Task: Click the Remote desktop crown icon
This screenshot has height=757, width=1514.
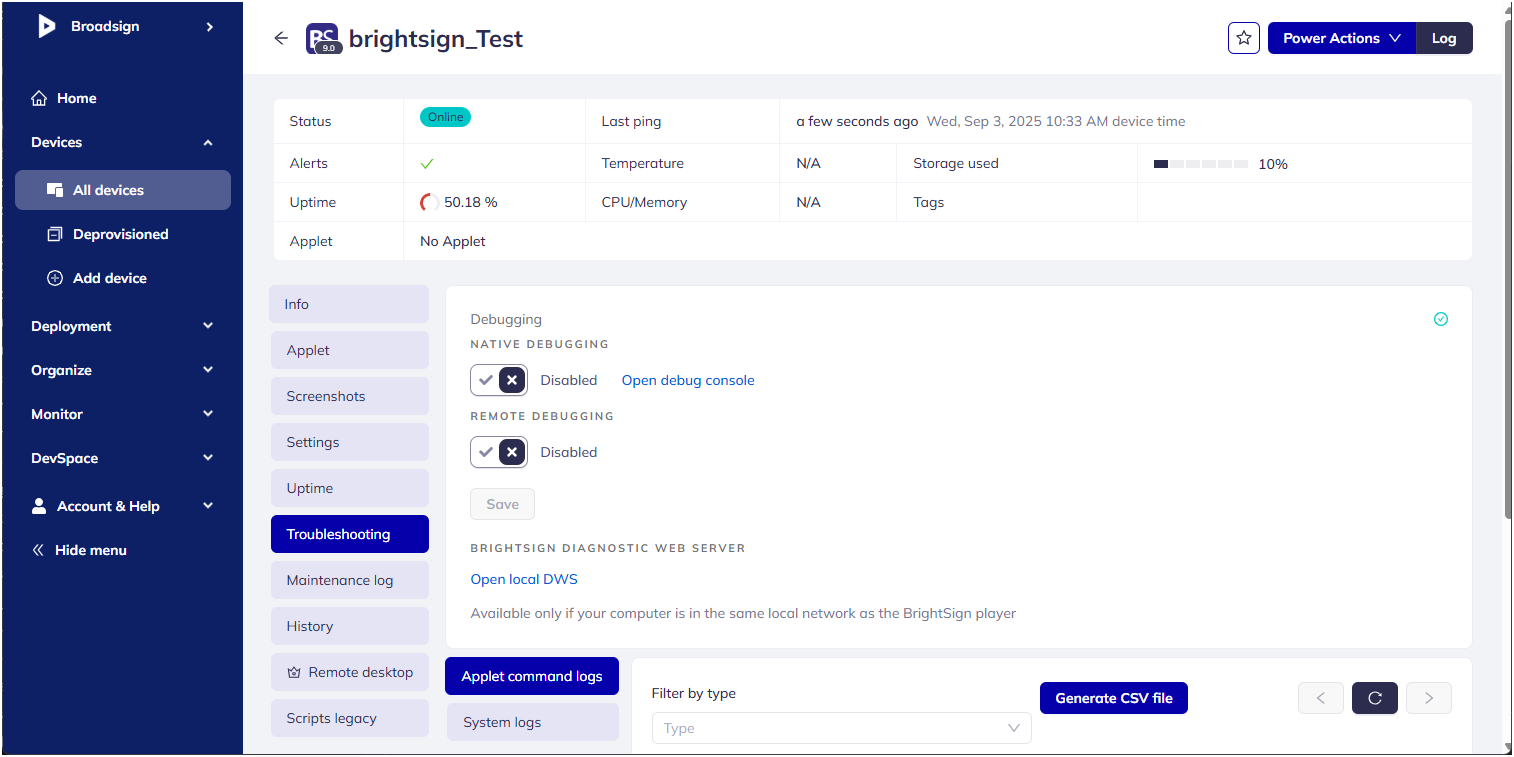Action: coord(294,672)
